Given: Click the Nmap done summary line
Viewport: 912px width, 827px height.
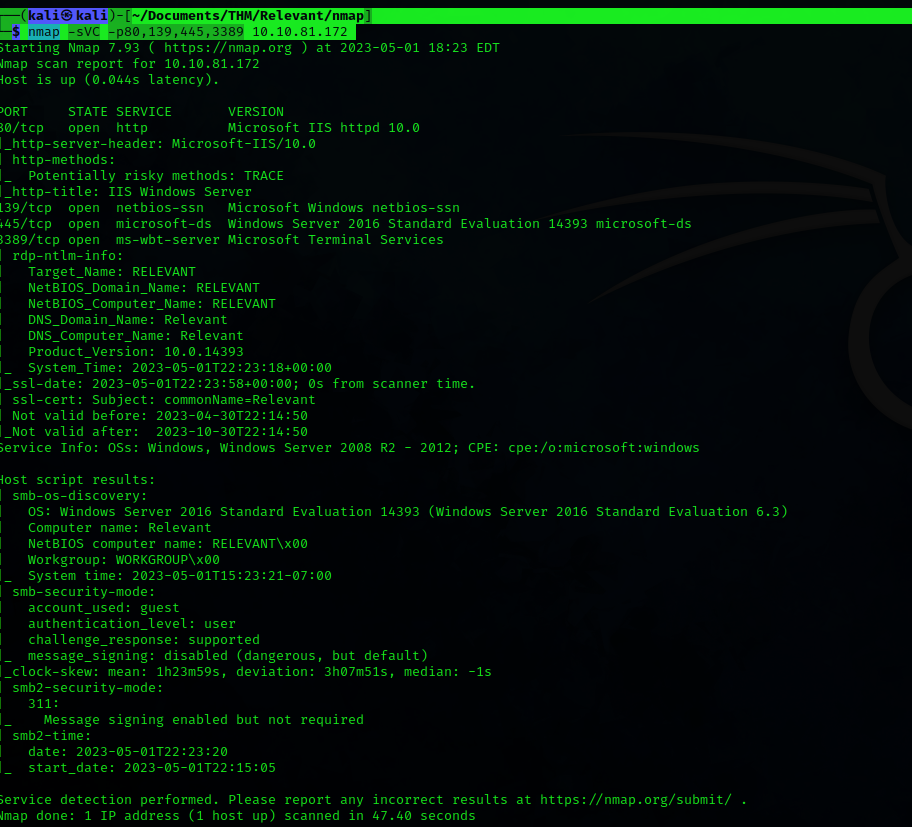Looking at the screenshot, I should click(238, 816).
